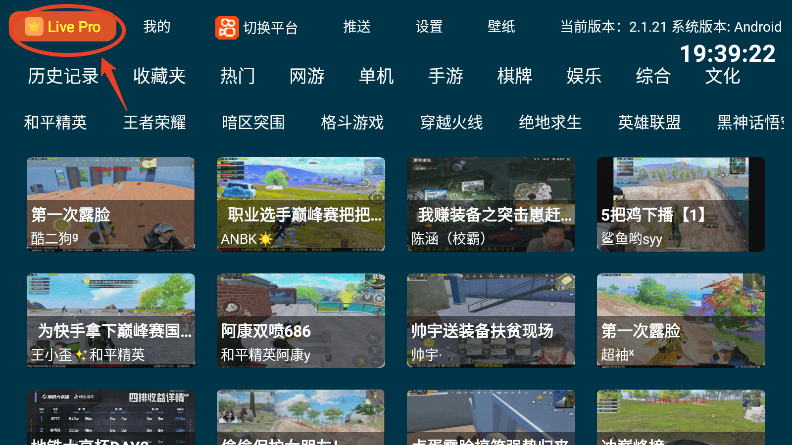Viewport: 792px width, 445px height.
Task: Open the 壁纸 wallpaper option
Action: [501, 27]
